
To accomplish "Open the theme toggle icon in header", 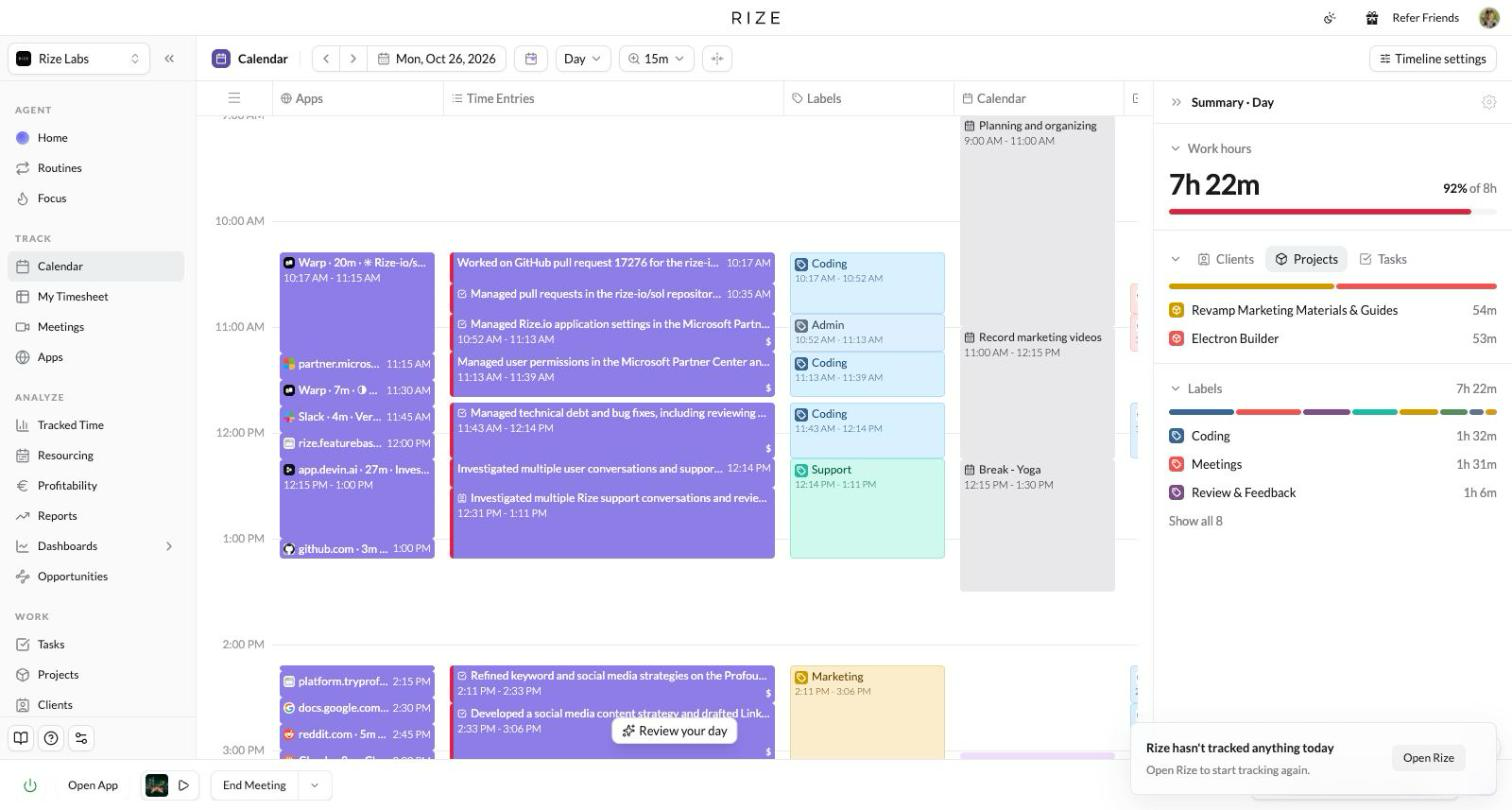I will tap(1330, 18).
